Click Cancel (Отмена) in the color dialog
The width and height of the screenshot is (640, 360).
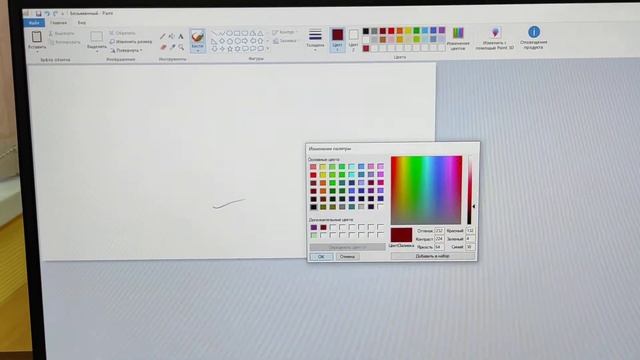[x=347, y=256]
